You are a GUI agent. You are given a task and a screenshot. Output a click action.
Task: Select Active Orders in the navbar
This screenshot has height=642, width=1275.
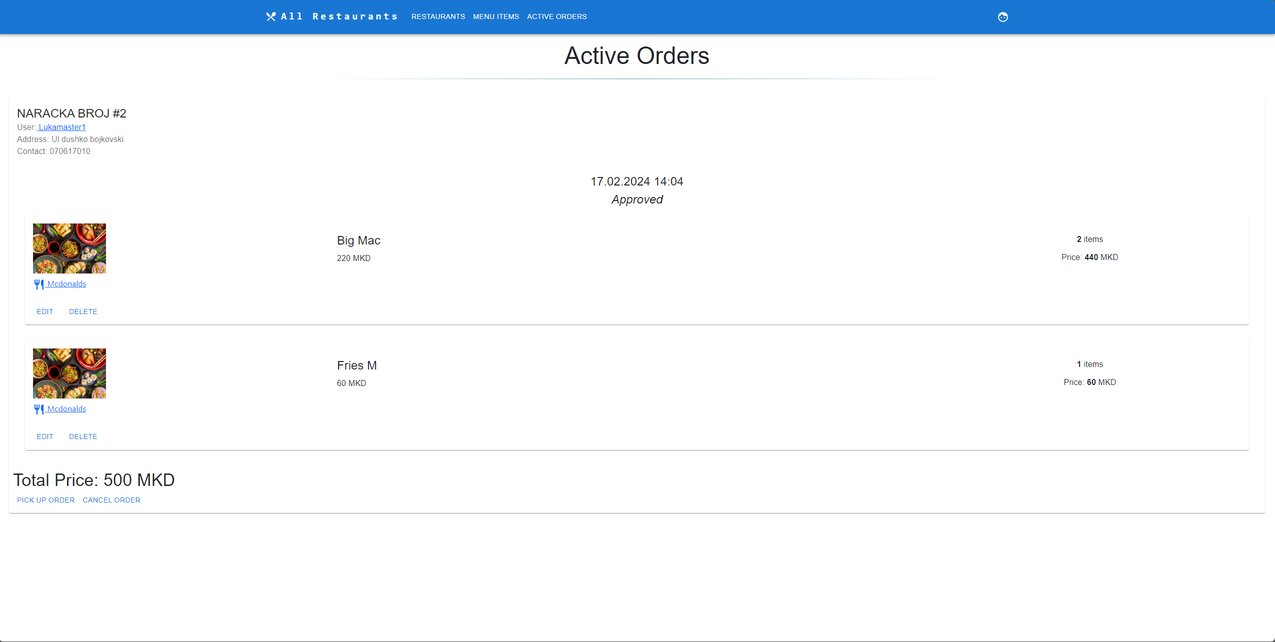click(x=557, y=17)
